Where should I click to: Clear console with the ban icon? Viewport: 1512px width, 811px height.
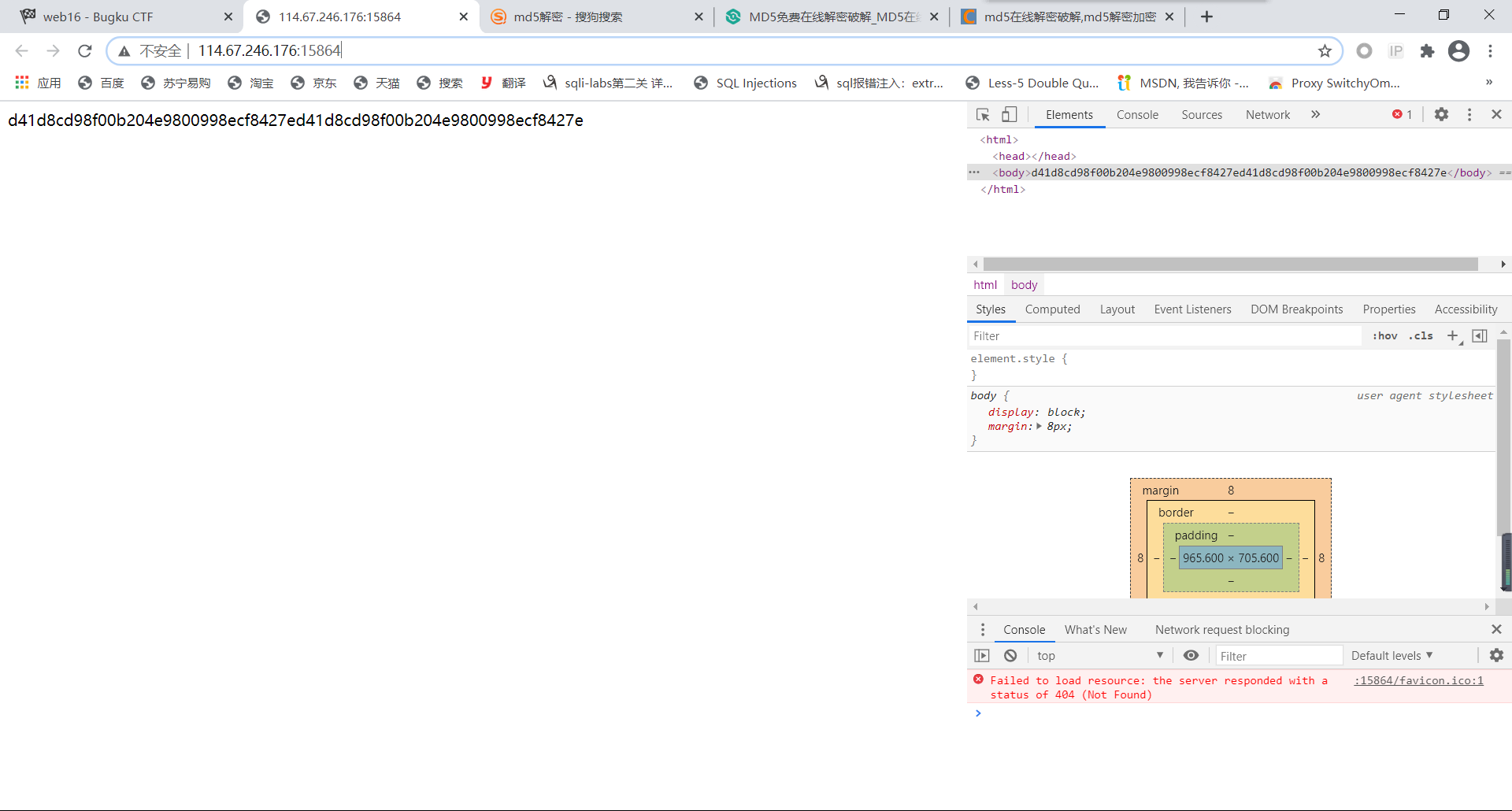(1010, 656)
